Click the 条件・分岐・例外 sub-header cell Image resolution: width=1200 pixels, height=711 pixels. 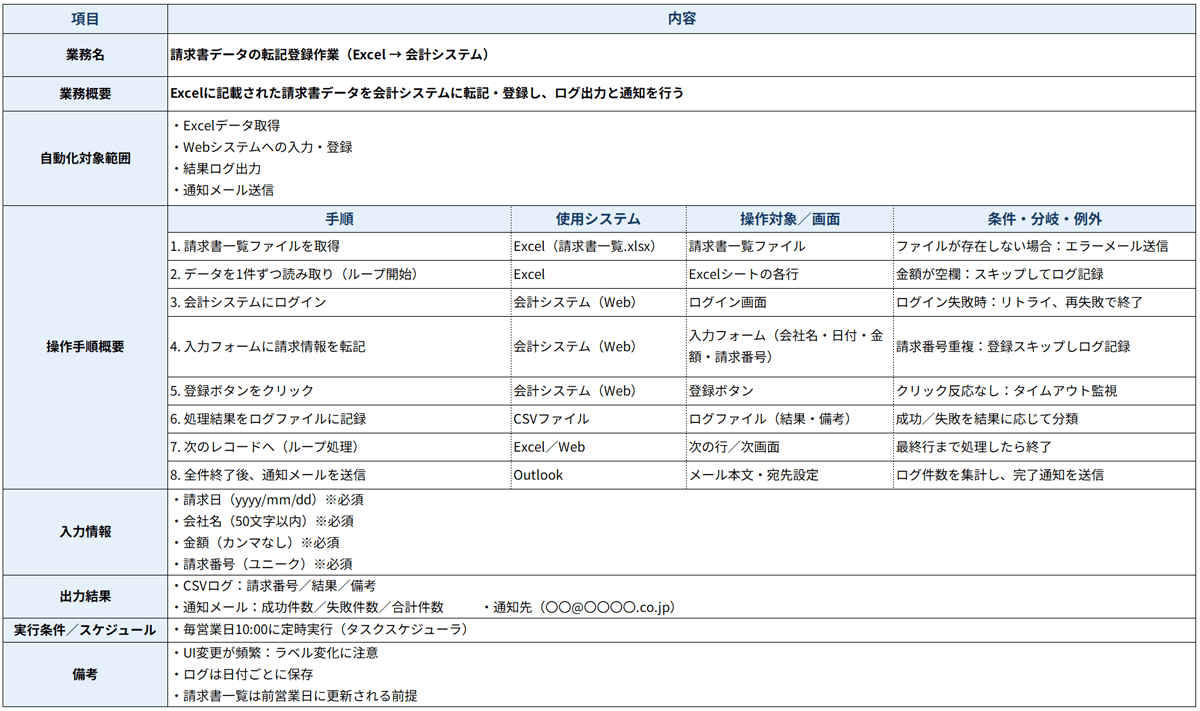1043,219
